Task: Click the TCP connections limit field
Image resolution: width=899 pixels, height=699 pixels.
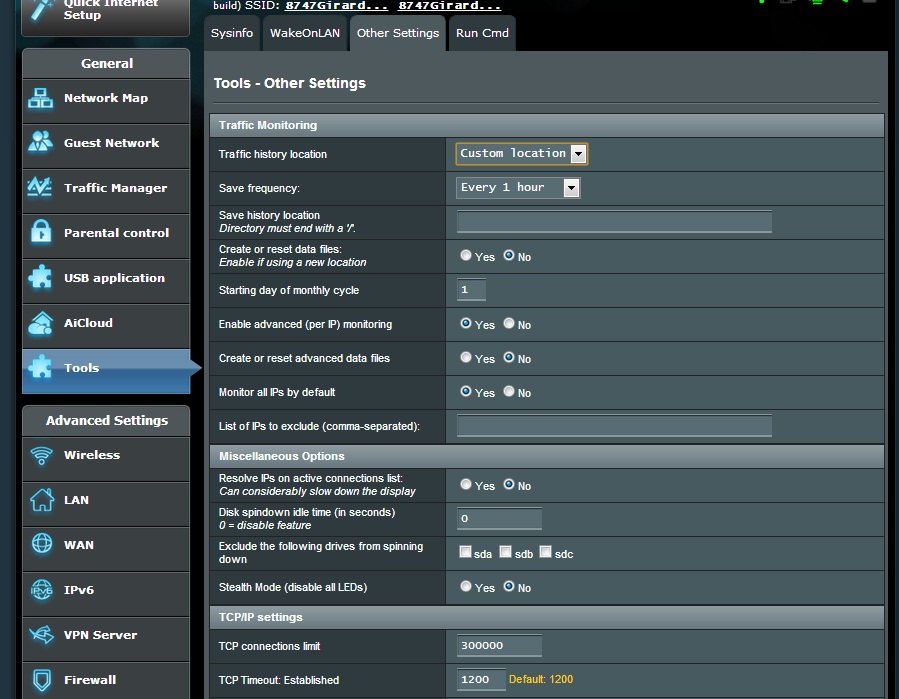Action: tap(499, 646)
